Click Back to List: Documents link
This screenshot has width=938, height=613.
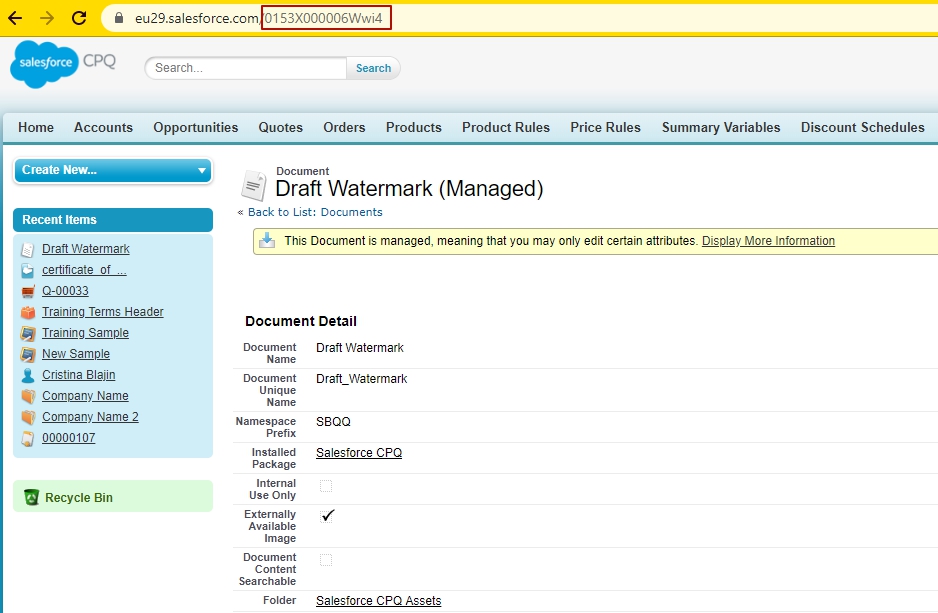tap(315, 212)
